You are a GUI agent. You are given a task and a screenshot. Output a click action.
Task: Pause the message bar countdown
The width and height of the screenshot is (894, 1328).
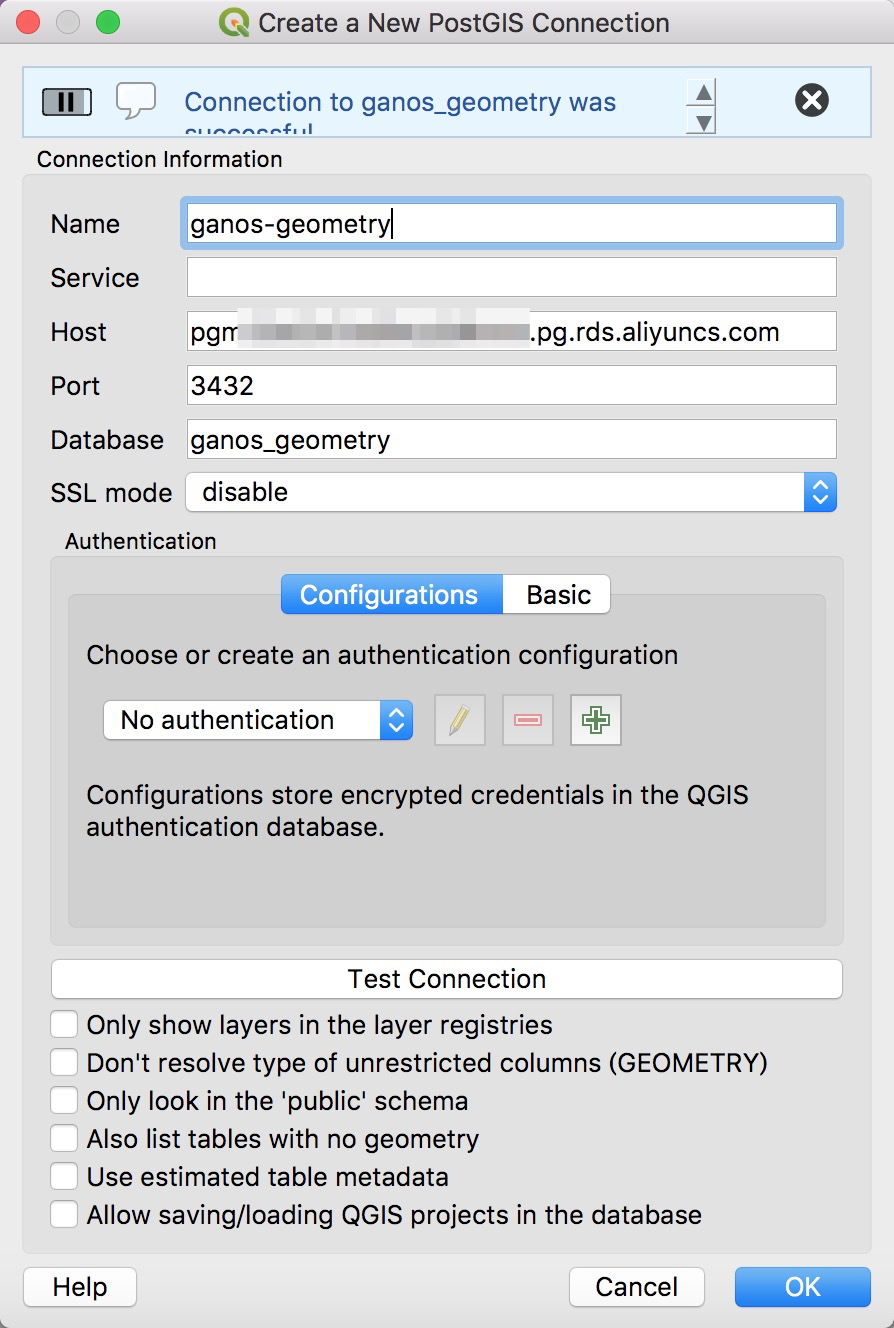click(67, 102)
